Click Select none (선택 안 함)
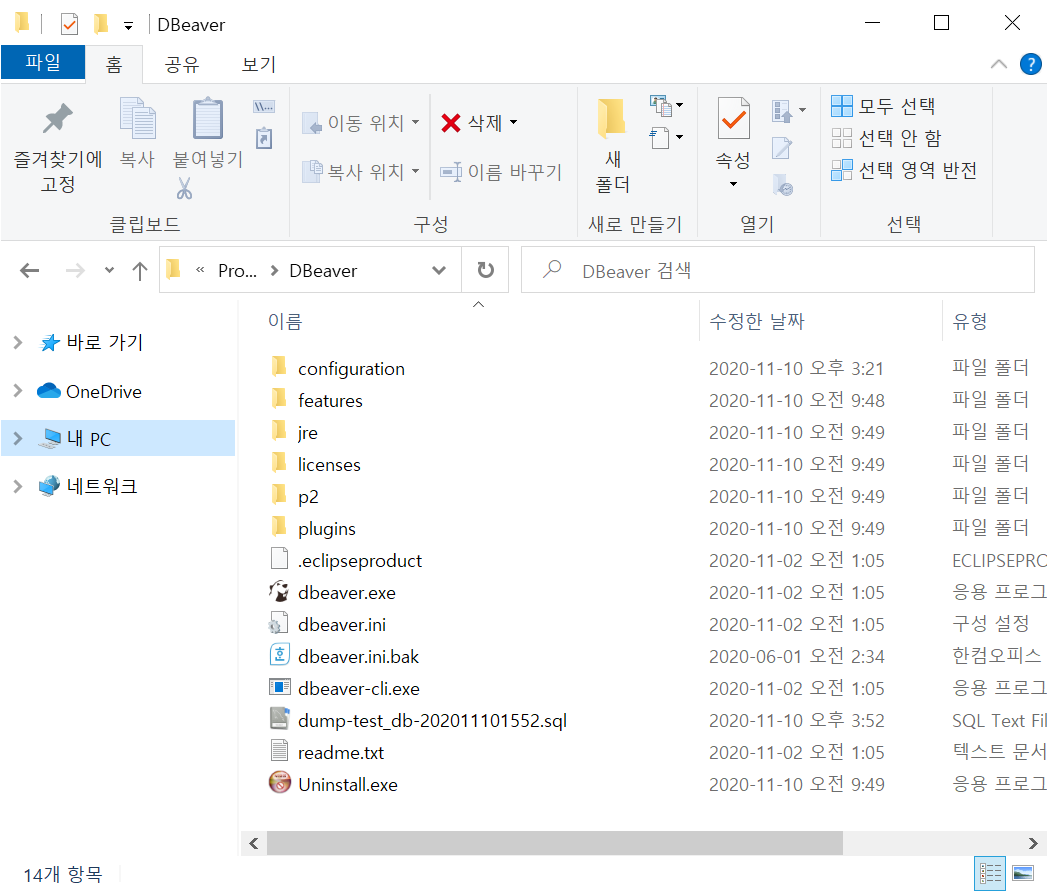 [x=886, y=138]
